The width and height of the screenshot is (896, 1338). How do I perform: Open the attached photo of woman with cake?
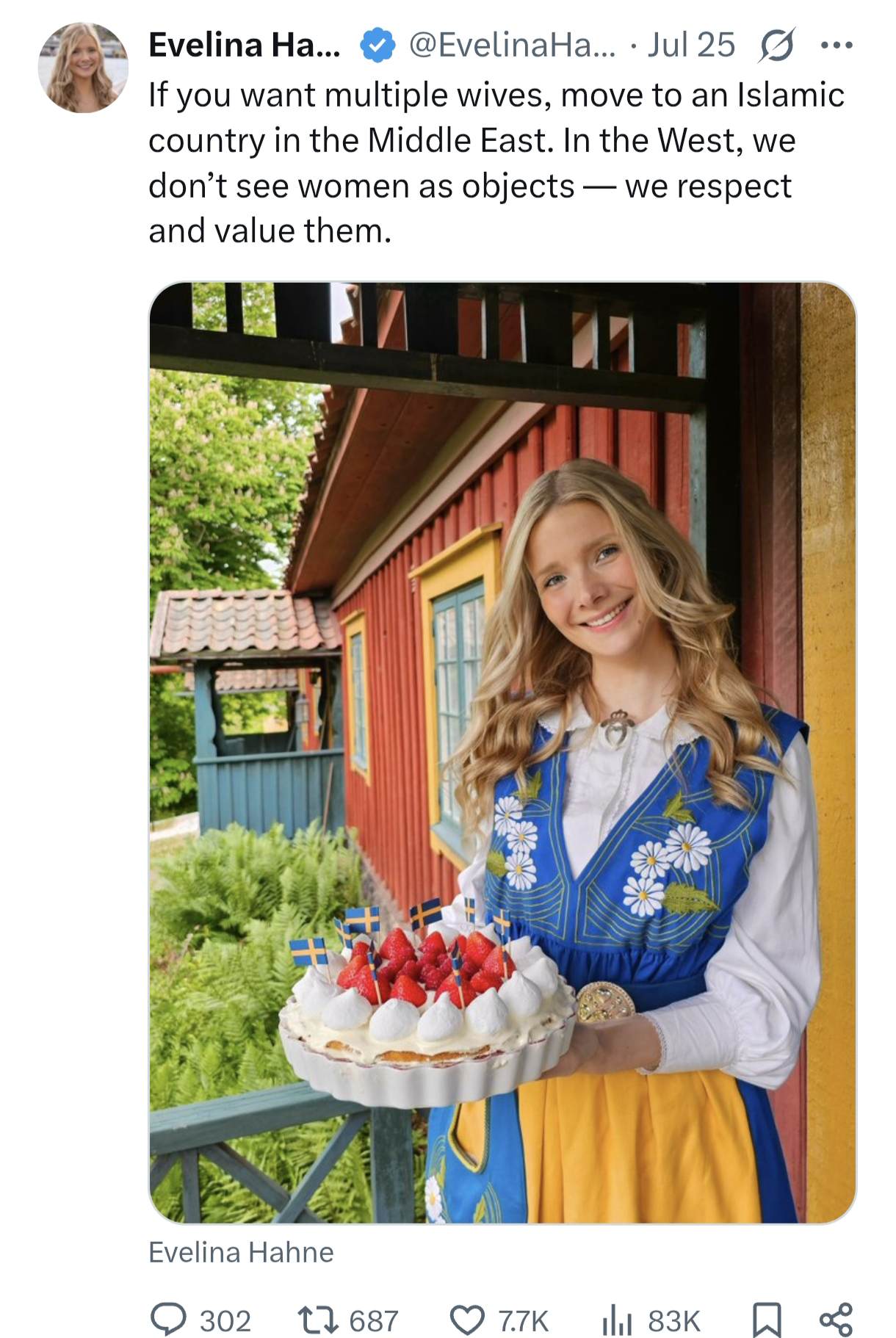(x=502, y=753)
